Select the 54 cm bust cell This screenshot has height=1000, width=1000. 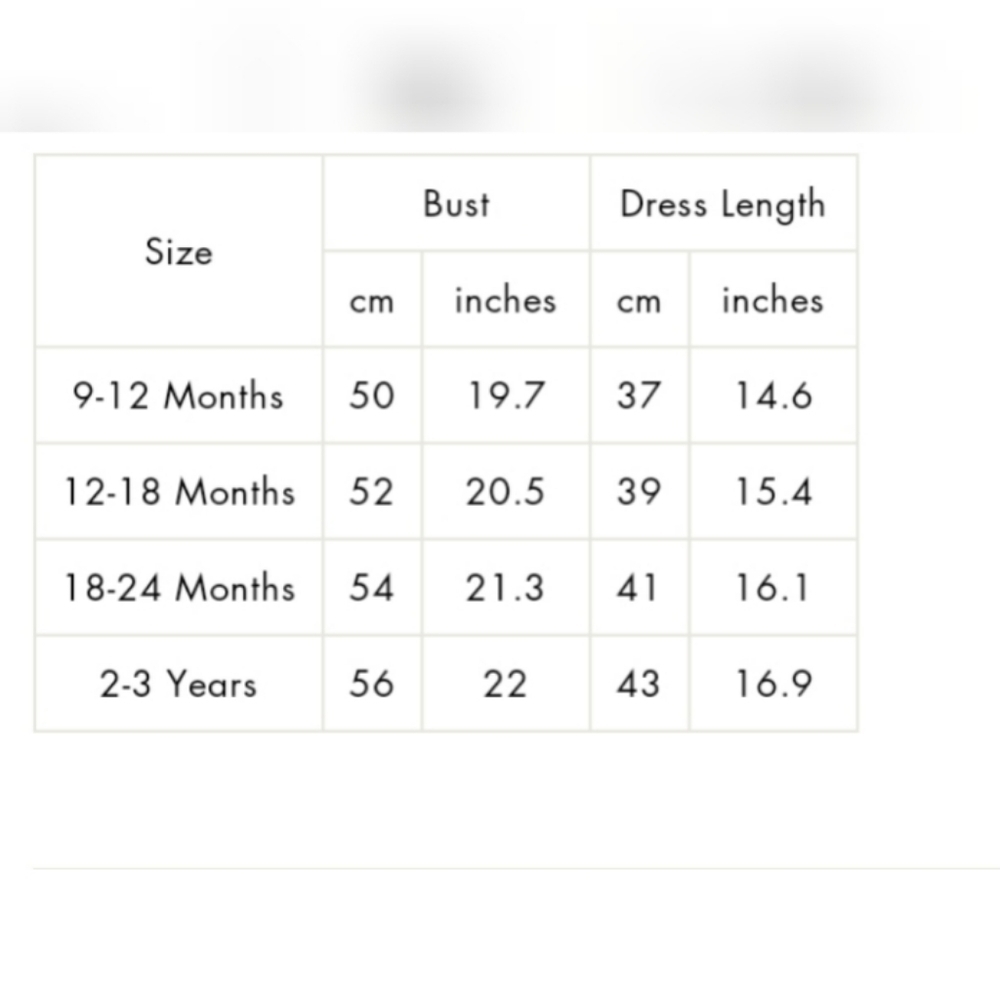[x=372, y=588]
